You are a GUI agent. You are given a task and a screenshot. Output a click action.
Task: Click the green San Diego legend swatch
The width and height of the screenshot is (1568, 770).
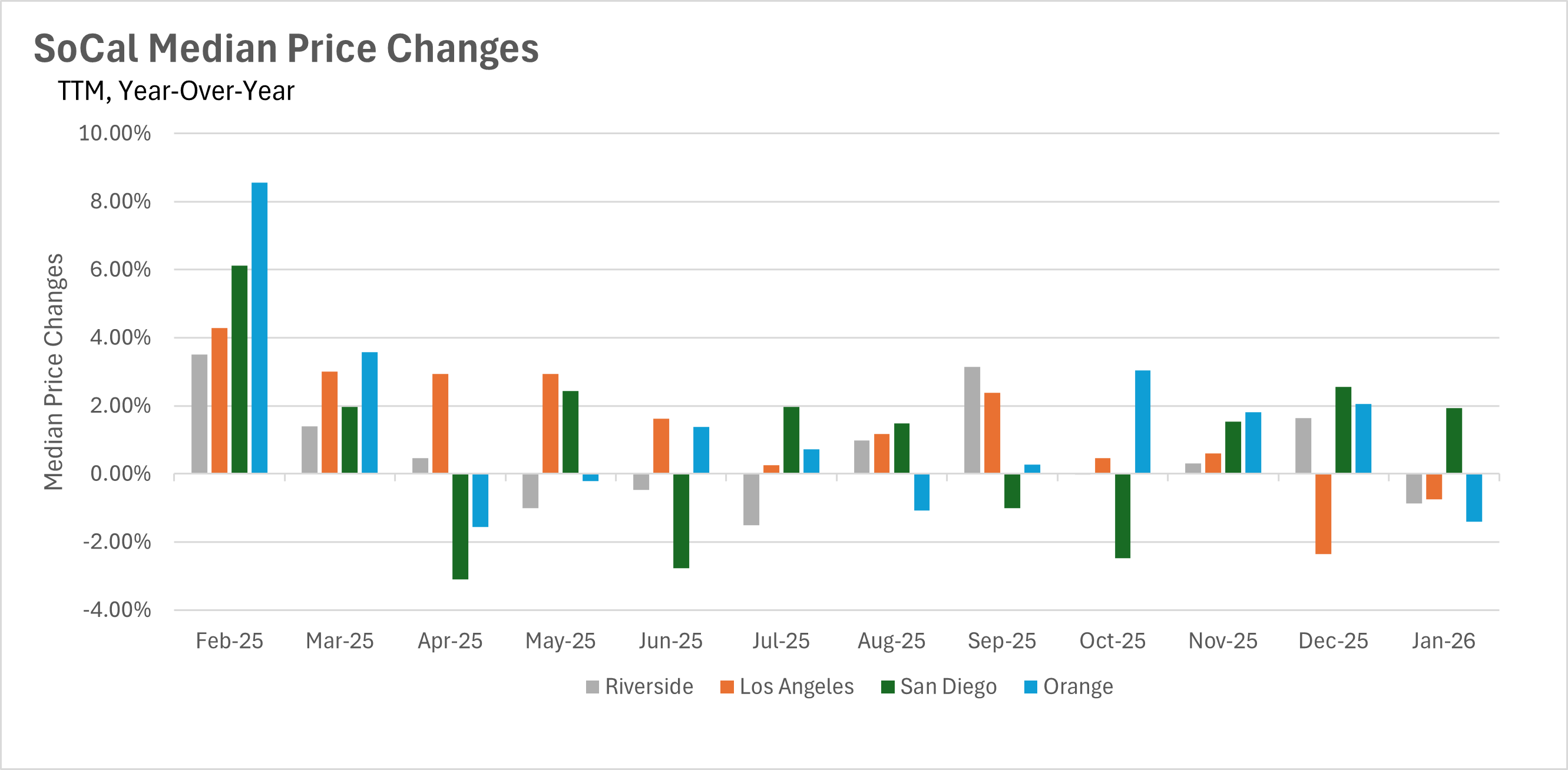[888, 687]
